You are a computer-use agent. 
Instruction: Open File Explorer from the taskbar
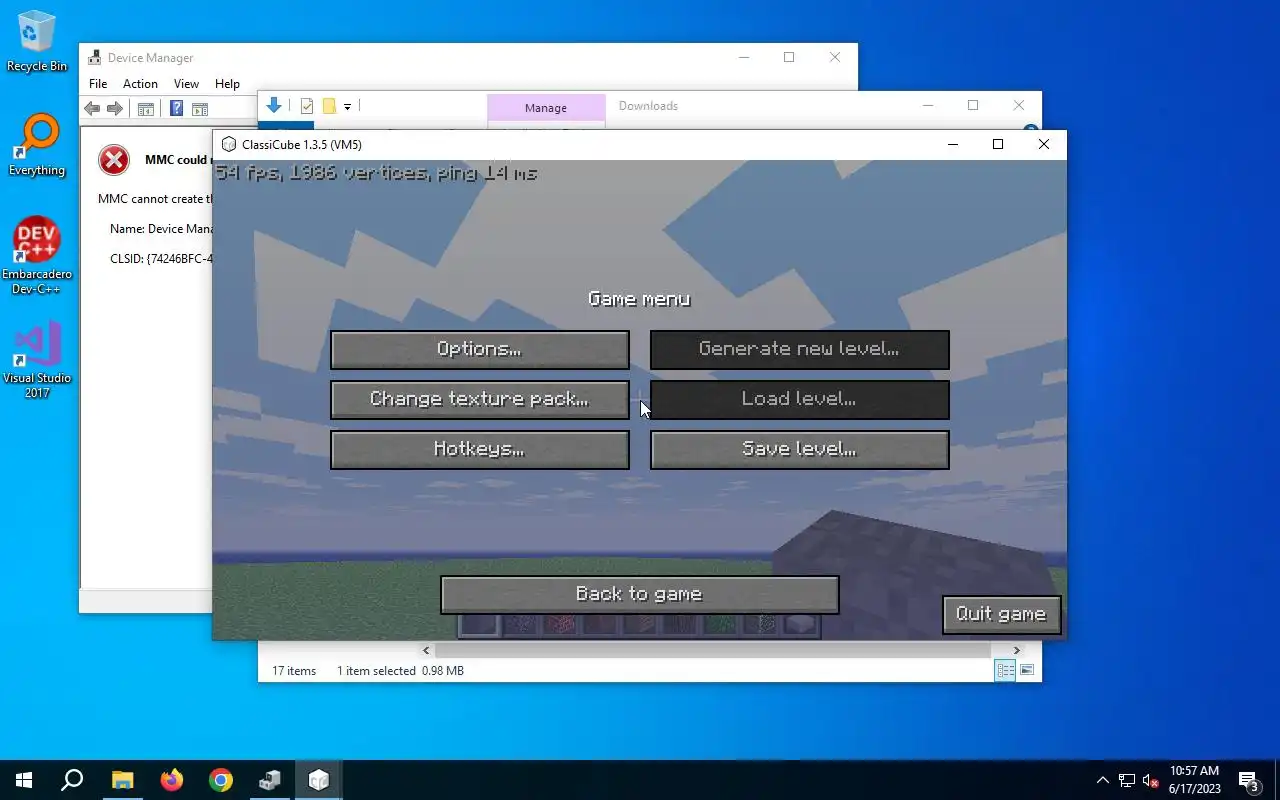pyautogui.click(x=122, y=780)
